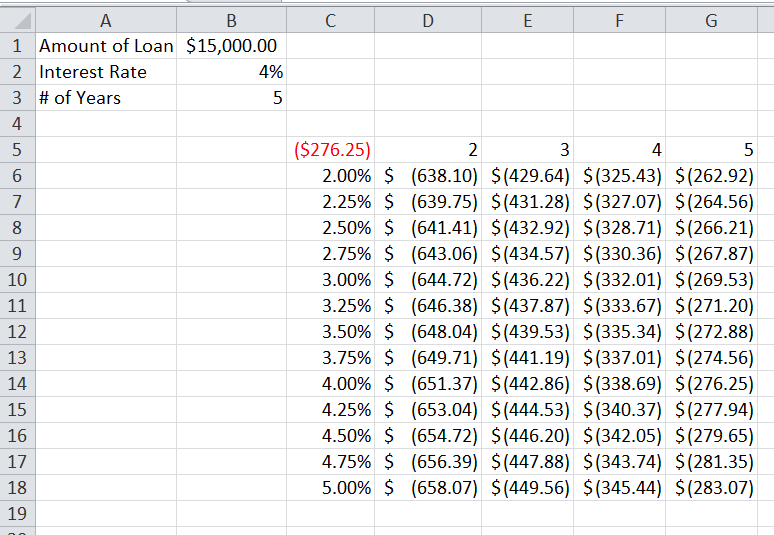
Task: Select column D header
Action: [428, 19]
